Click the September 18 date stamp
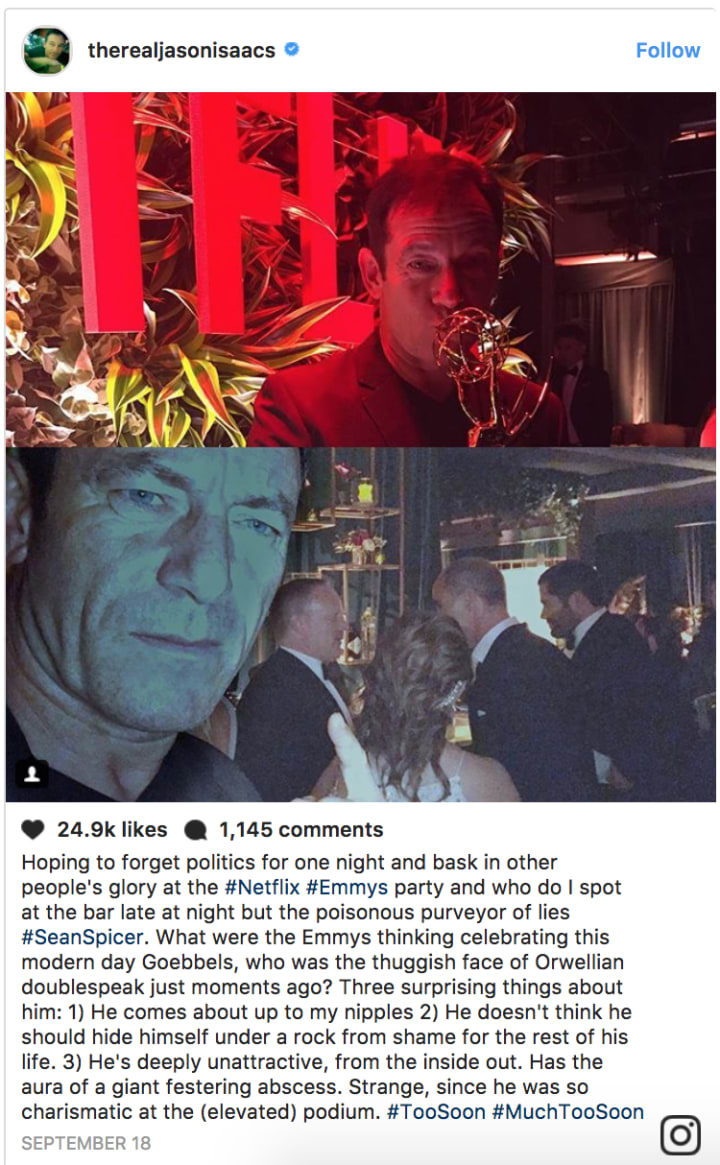This screenshot has width=720, height=1165. [x=86, y=1143]
